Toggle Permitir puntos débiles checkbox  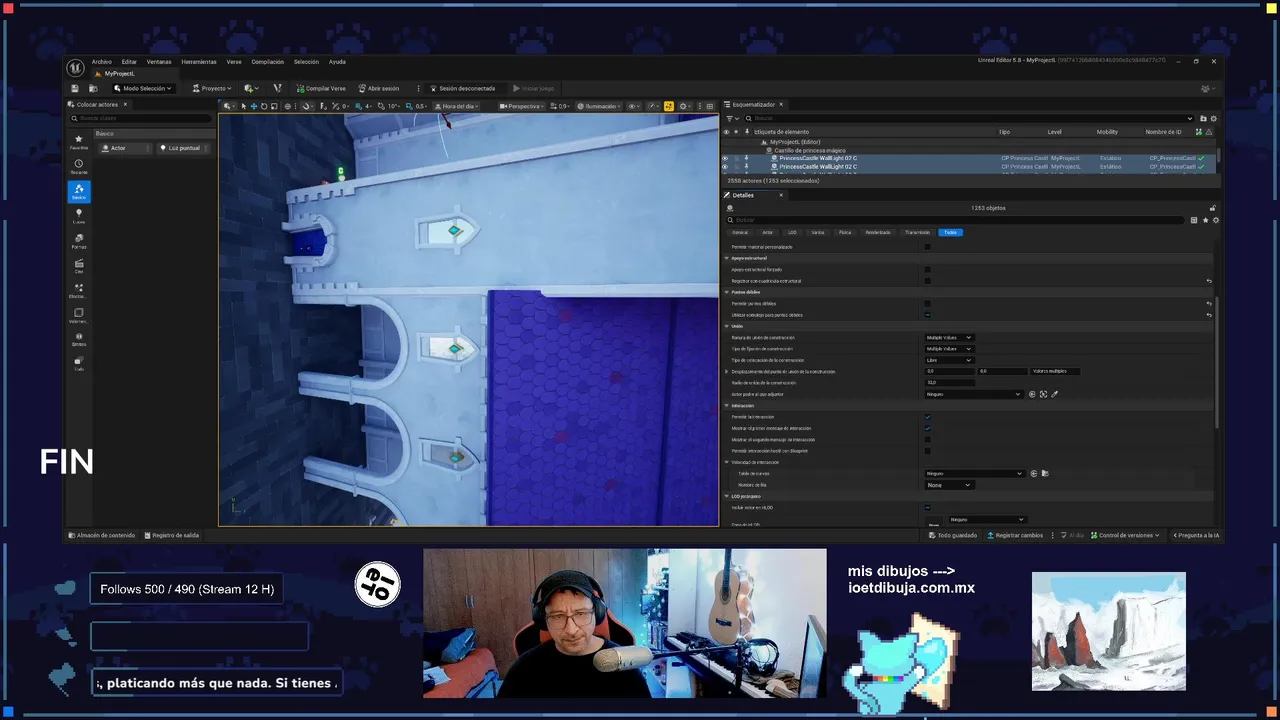click(927, 303)
